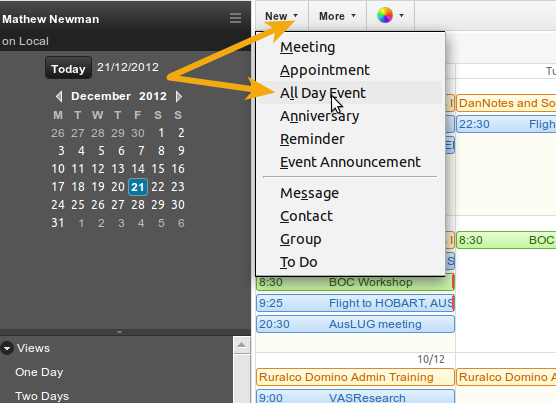Click sidebar scrollbar up arrow
The image size is (556, 403).
[241, 345]
